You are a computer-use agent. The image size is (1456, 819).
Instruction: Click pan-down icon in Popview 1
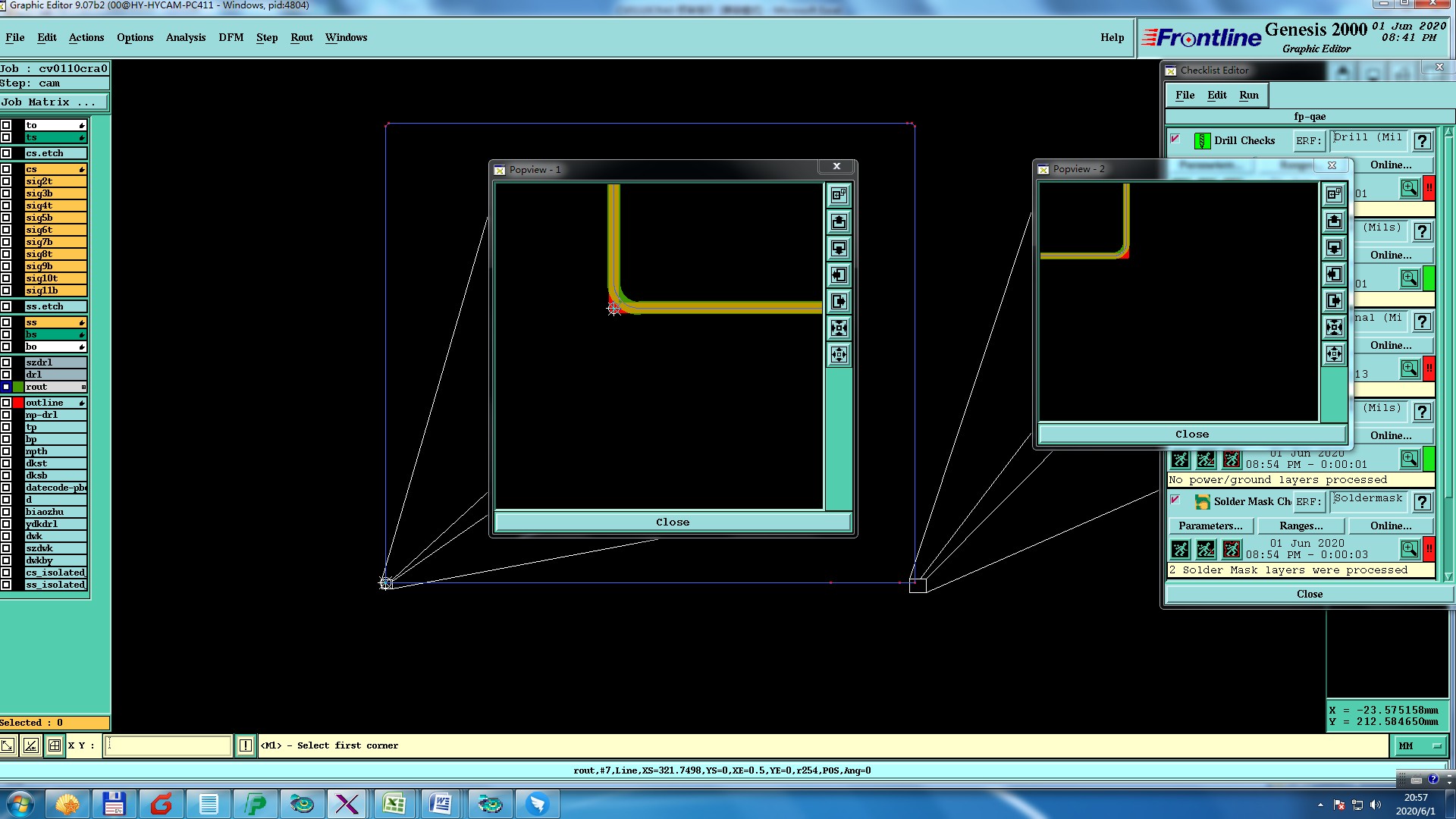(x=839, y=249)
